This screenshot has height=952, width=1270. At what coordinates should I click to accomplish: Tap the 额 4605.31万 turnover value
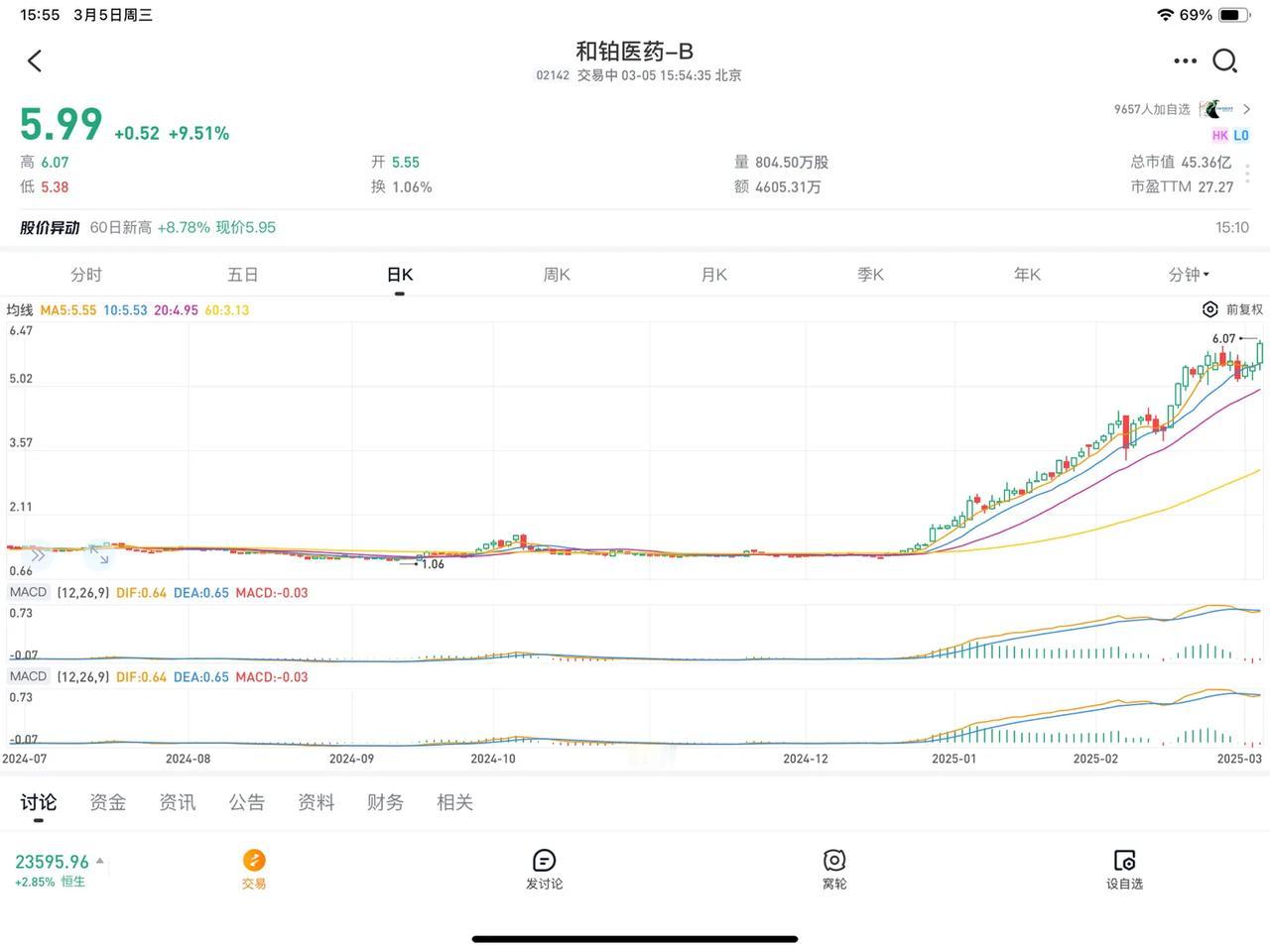778,186
